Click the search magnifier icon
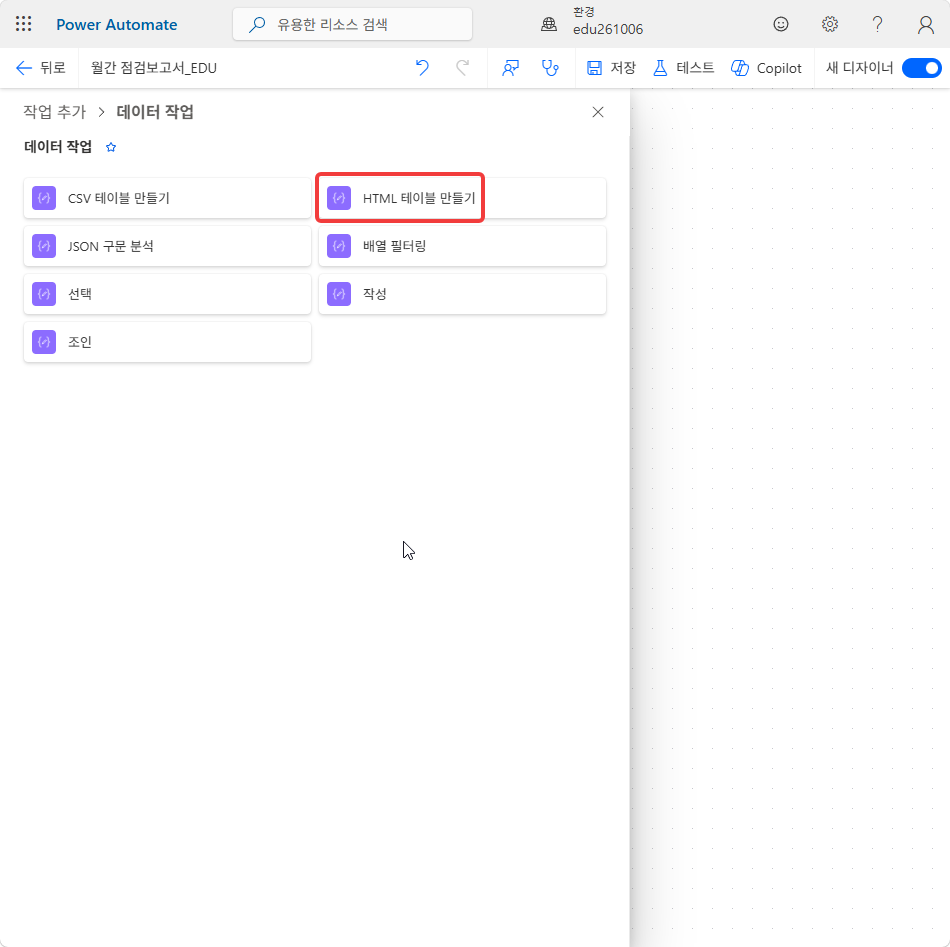This screenshot has width=950, height=947. pyautogui.click(x=257, y=24)
